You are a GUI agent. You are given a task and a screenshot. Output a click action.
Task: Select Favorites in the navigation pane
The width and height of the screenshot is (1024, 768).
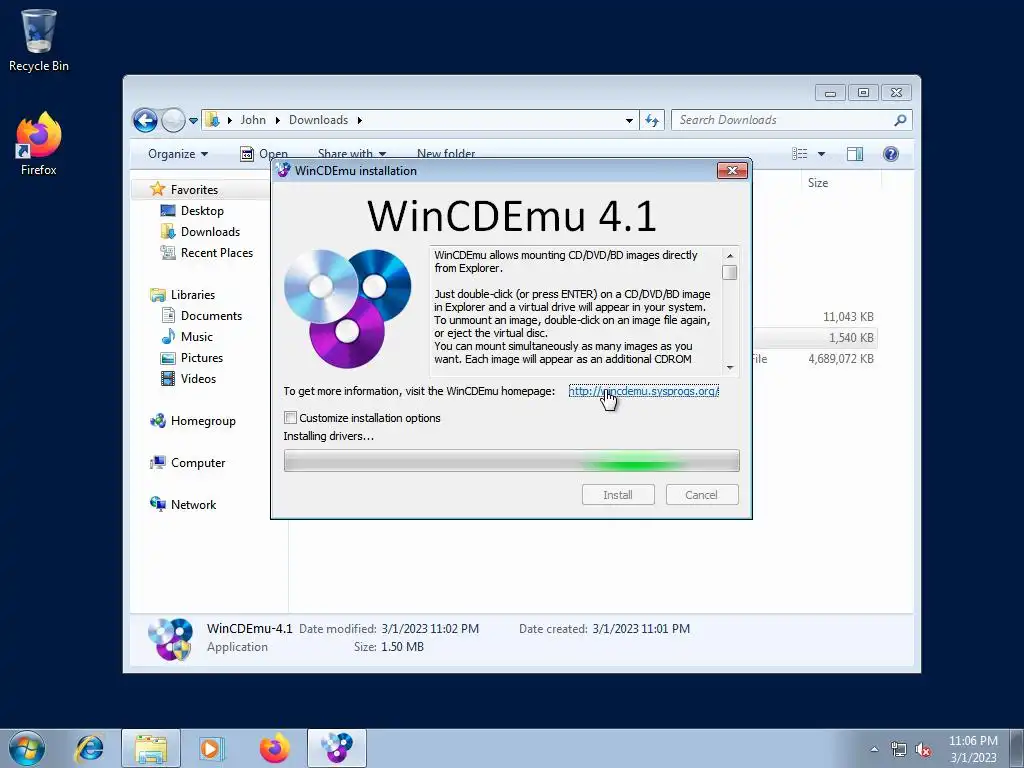[x=194, y=190]
